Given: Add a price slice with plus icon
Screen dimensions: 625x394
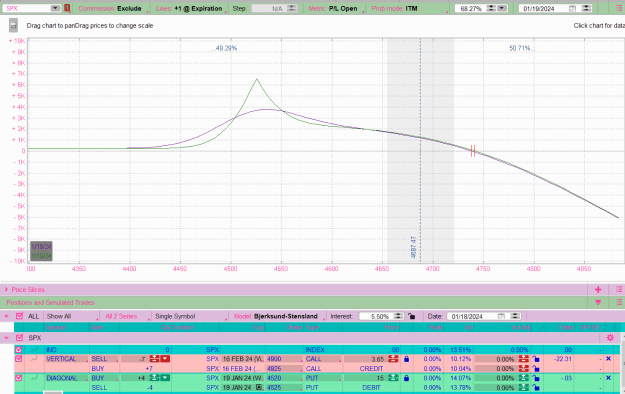Looking at the screenshot, I should [598, 290].
